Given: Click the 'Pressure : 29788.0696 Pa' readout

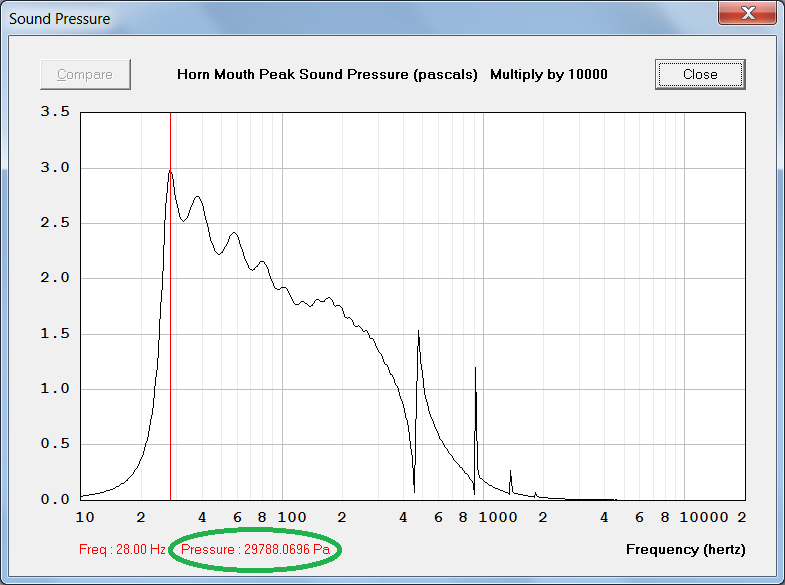Looking at the screenshot, I should pyautogui.click(x=255, y=549).
